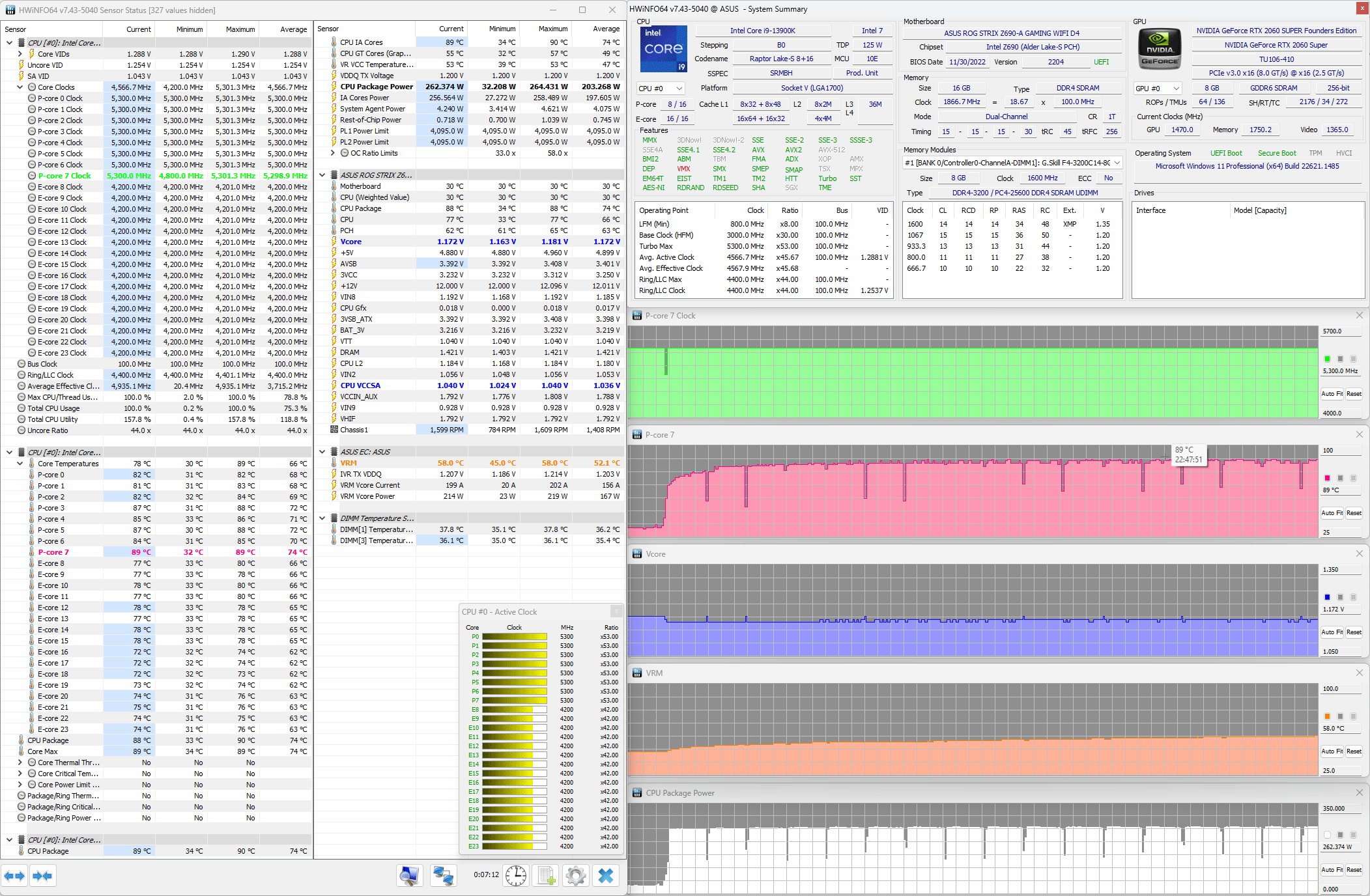This screenshot has height=896, width=1370.
Task: Open the network computers remote monitoring icon
Action: (x=444, y=876)
